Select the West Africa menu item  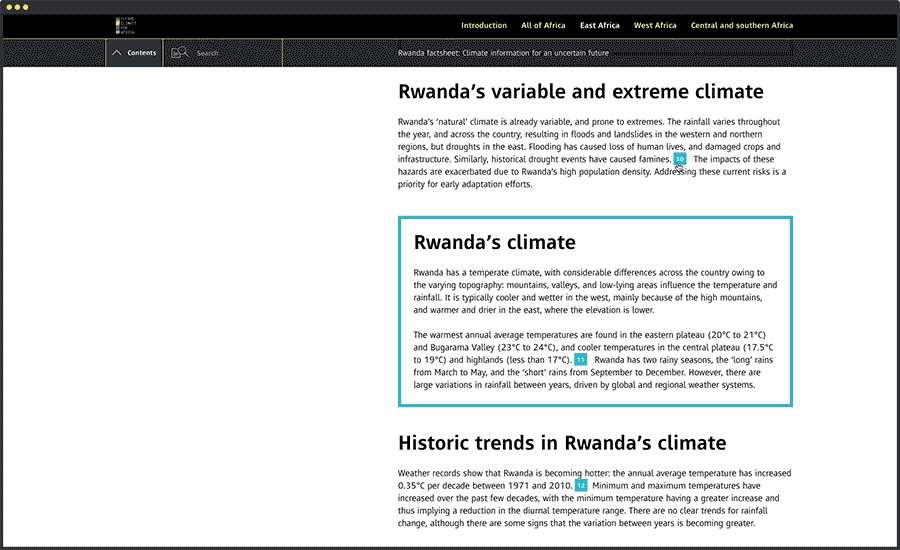[x=655, y=26]
